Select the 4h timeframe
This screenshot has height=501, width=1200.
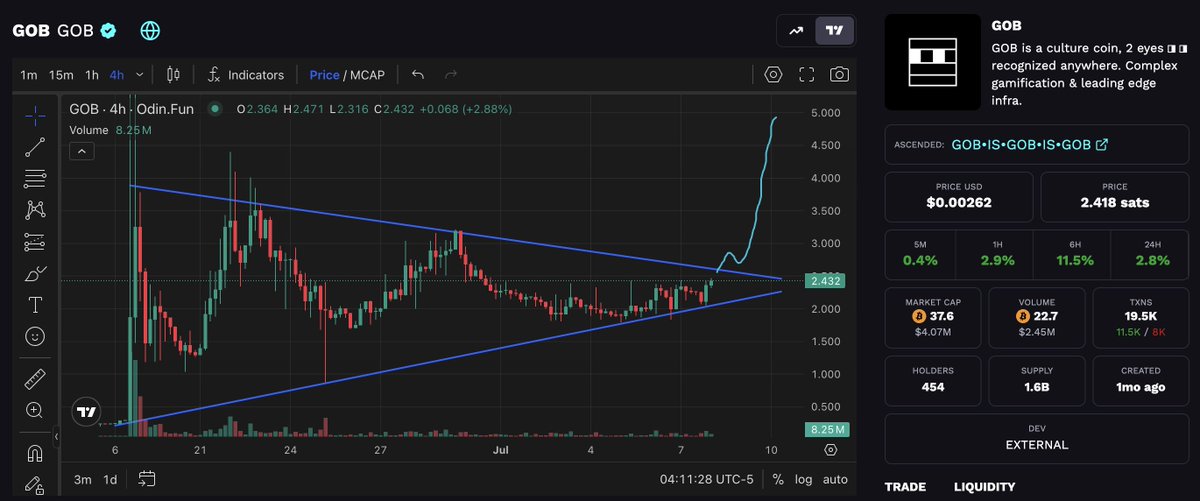117,75
